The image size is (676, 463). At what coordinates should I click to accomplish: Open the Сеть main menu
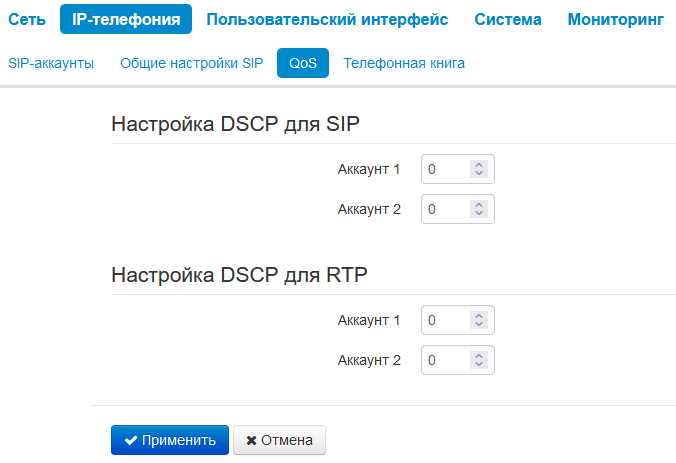(x=26, y=19)
